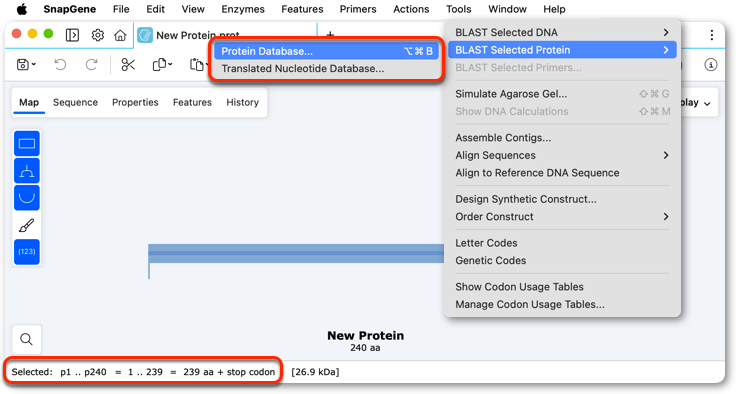Copy selection with copy icon
This screenshot has width=736, height=394.
pos(159,64)
